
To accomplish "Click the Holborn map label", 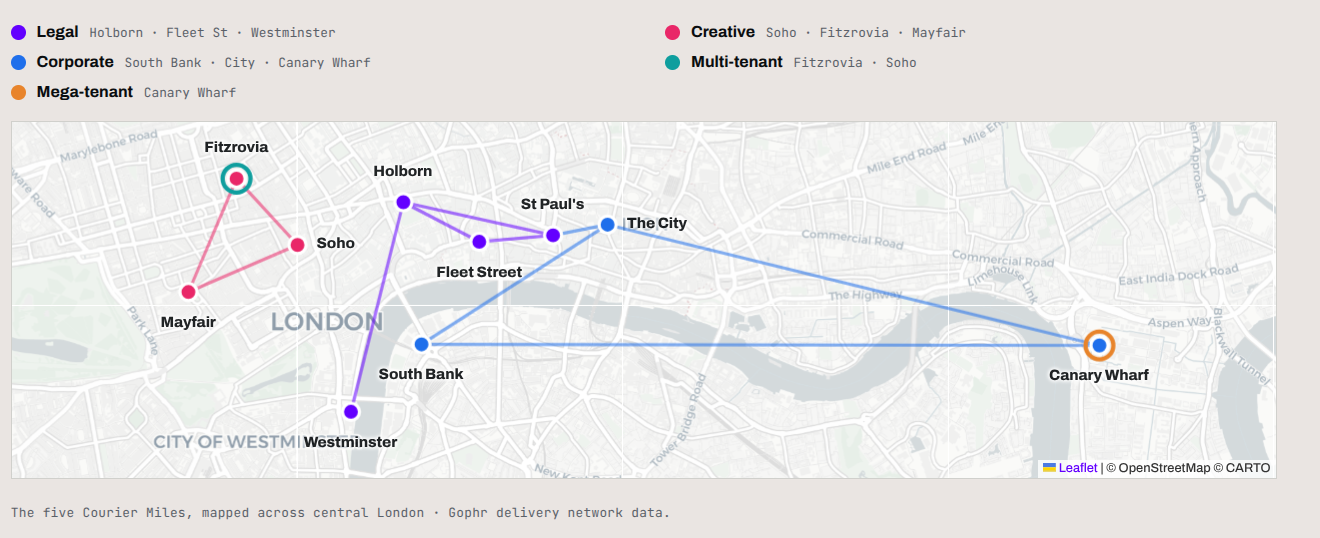I will tap(403, 171).
